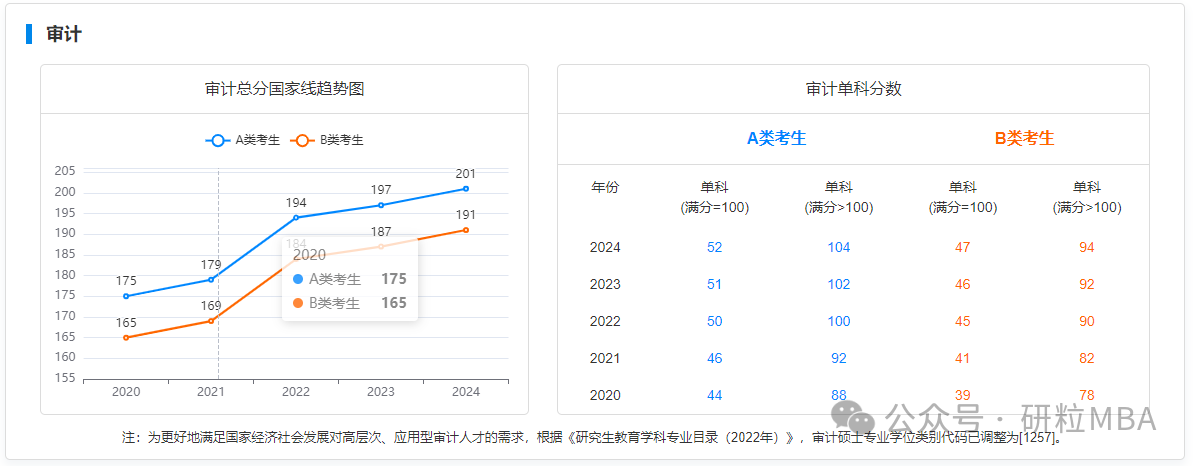Click 2022 in the 年份 column
This screenshot has width=1193, height=466.
(606, 321)
